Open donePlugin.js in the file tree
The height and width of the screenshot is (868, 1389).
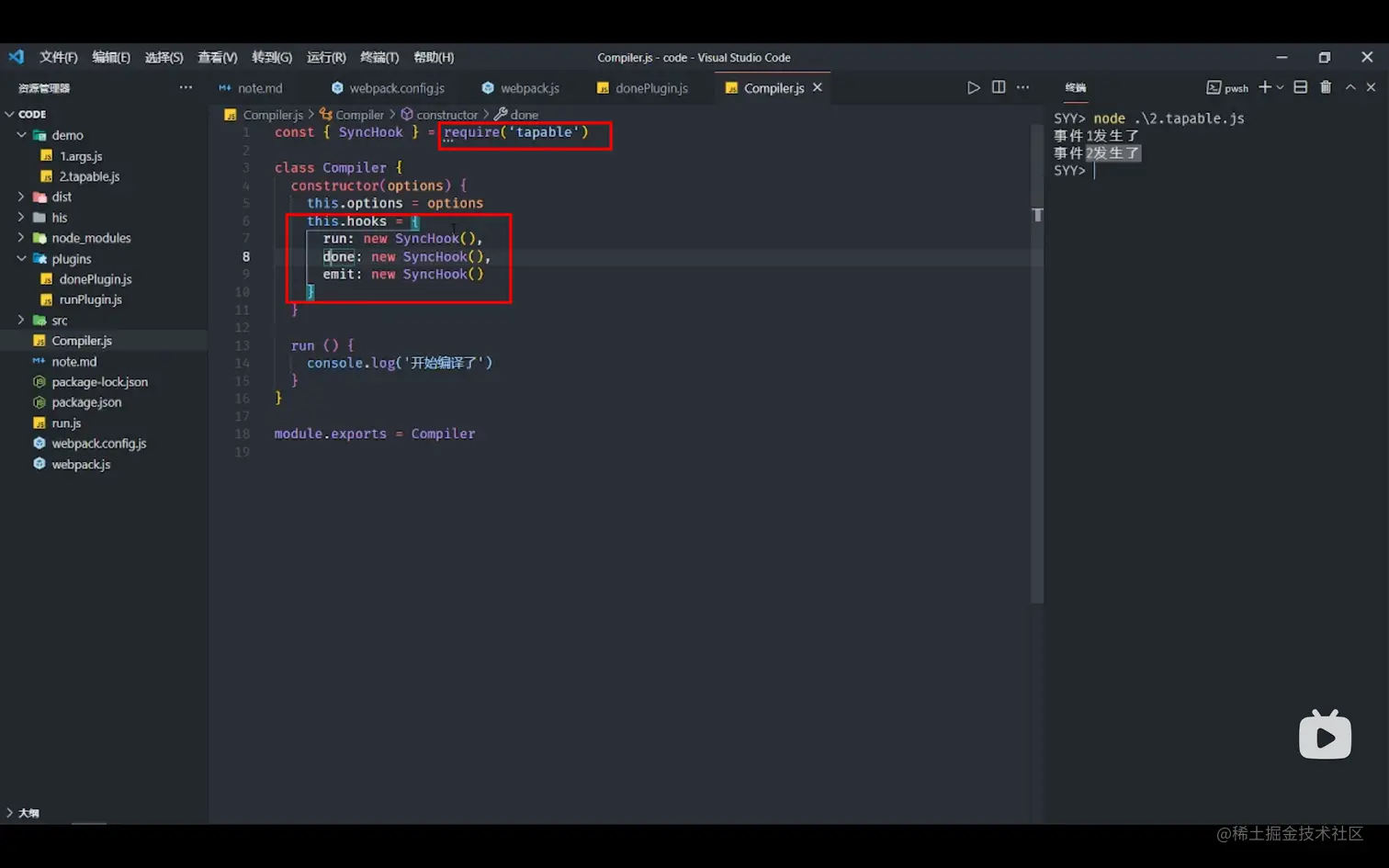(x=96, y=279)
